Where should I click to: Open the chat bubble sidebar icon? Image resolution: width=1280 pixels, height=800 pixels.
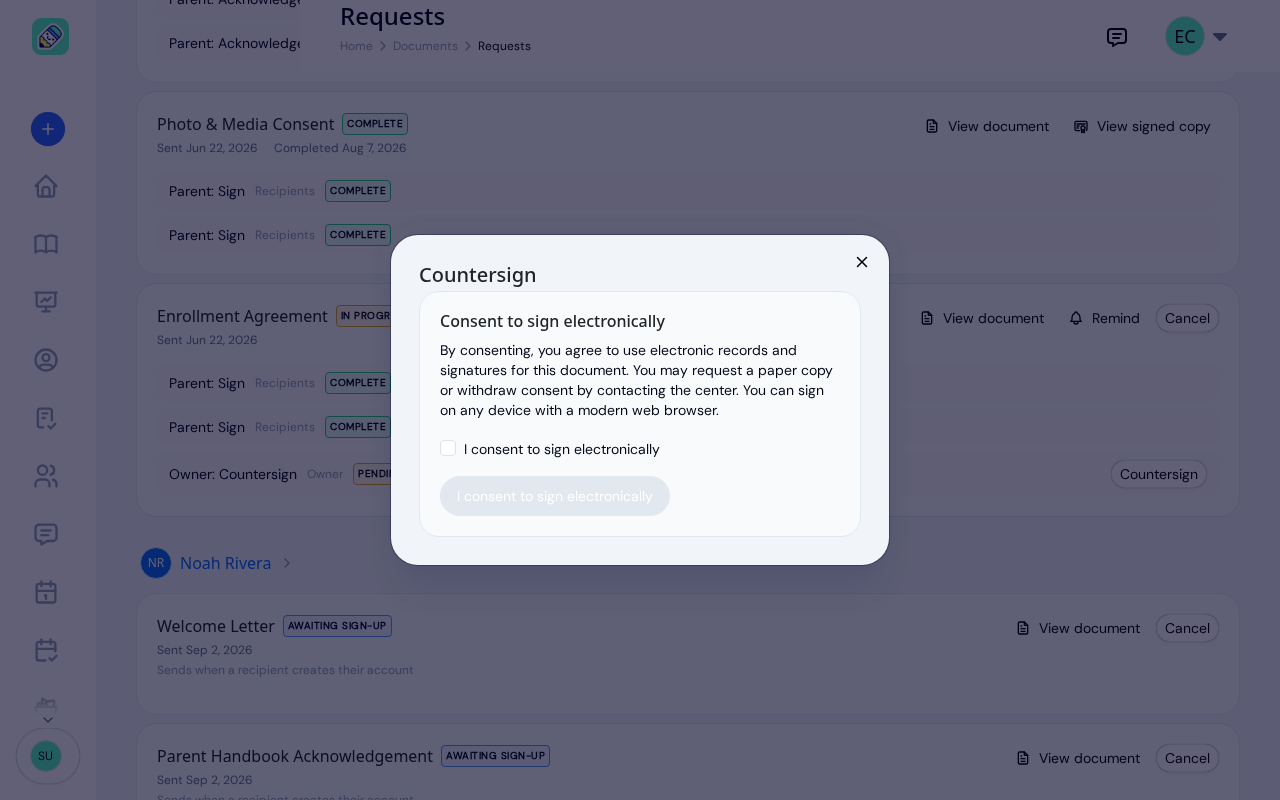click(46, 534)
